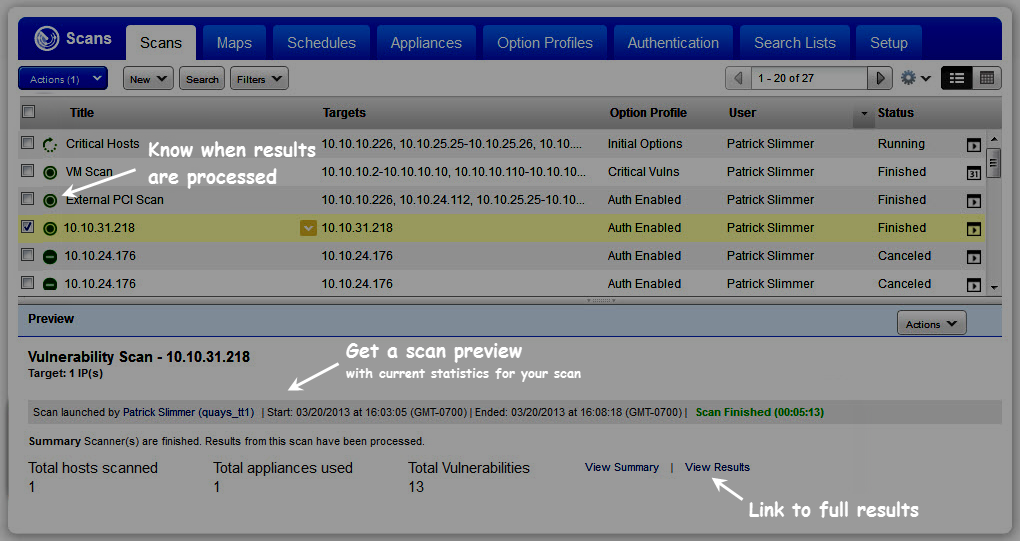Switch to the list view layout
Image resolution: width=1020 pixels, height=541 pixels.
[x=956, y=78]
